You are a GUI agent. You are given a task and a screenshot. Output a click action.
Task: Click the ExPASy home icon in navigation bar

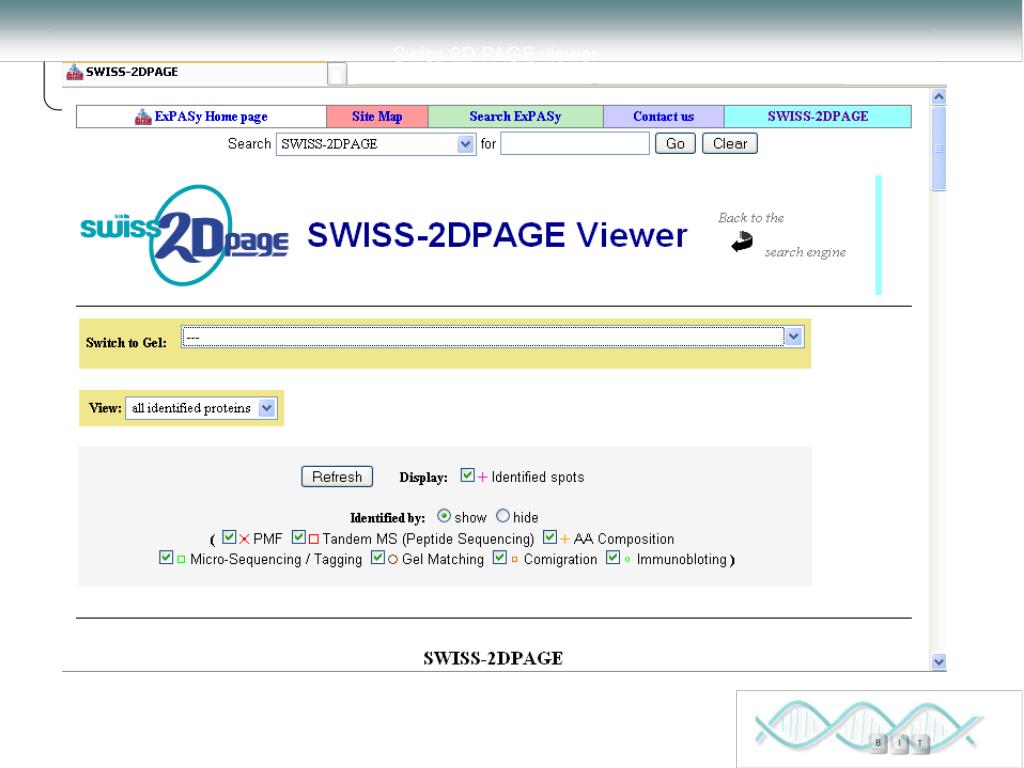click(x=143, y=117)
